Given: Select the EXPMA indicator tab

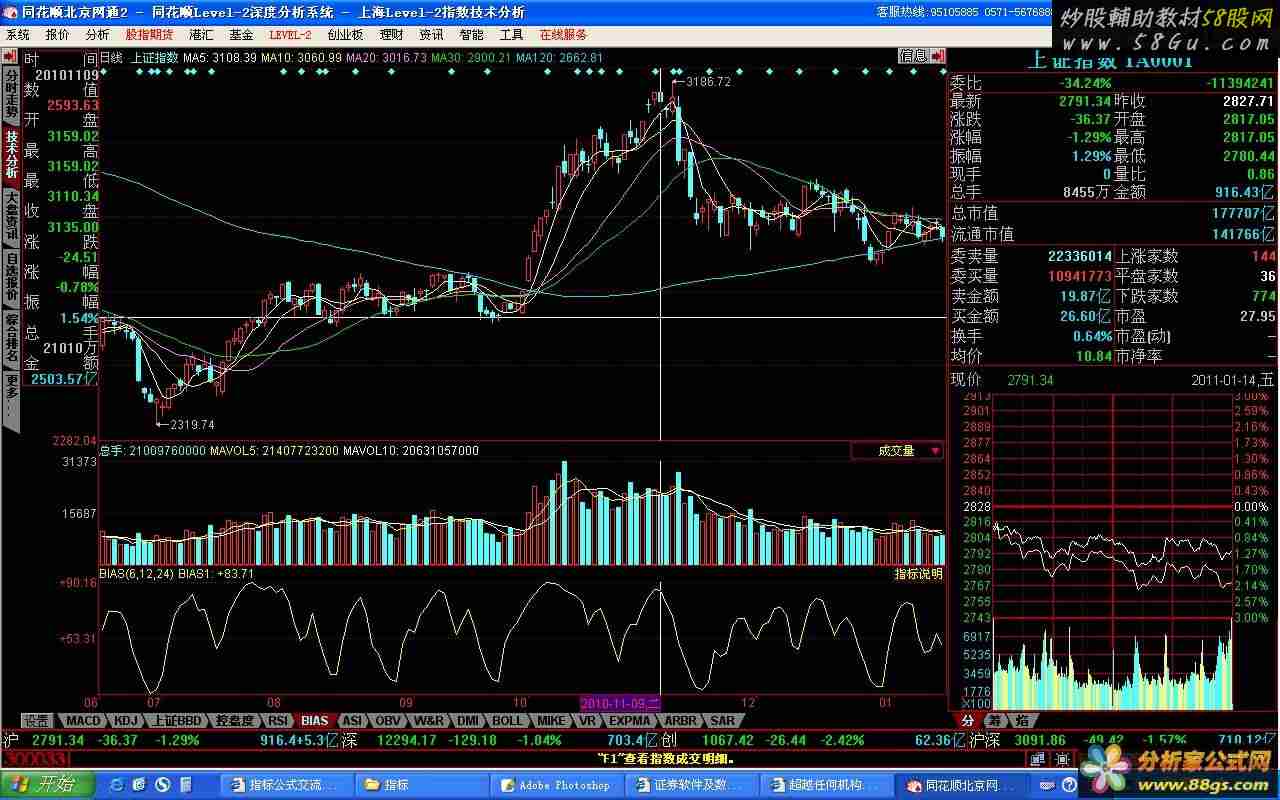Looking at the screenshot, I should pyautogui.click(x=630, y=720).
